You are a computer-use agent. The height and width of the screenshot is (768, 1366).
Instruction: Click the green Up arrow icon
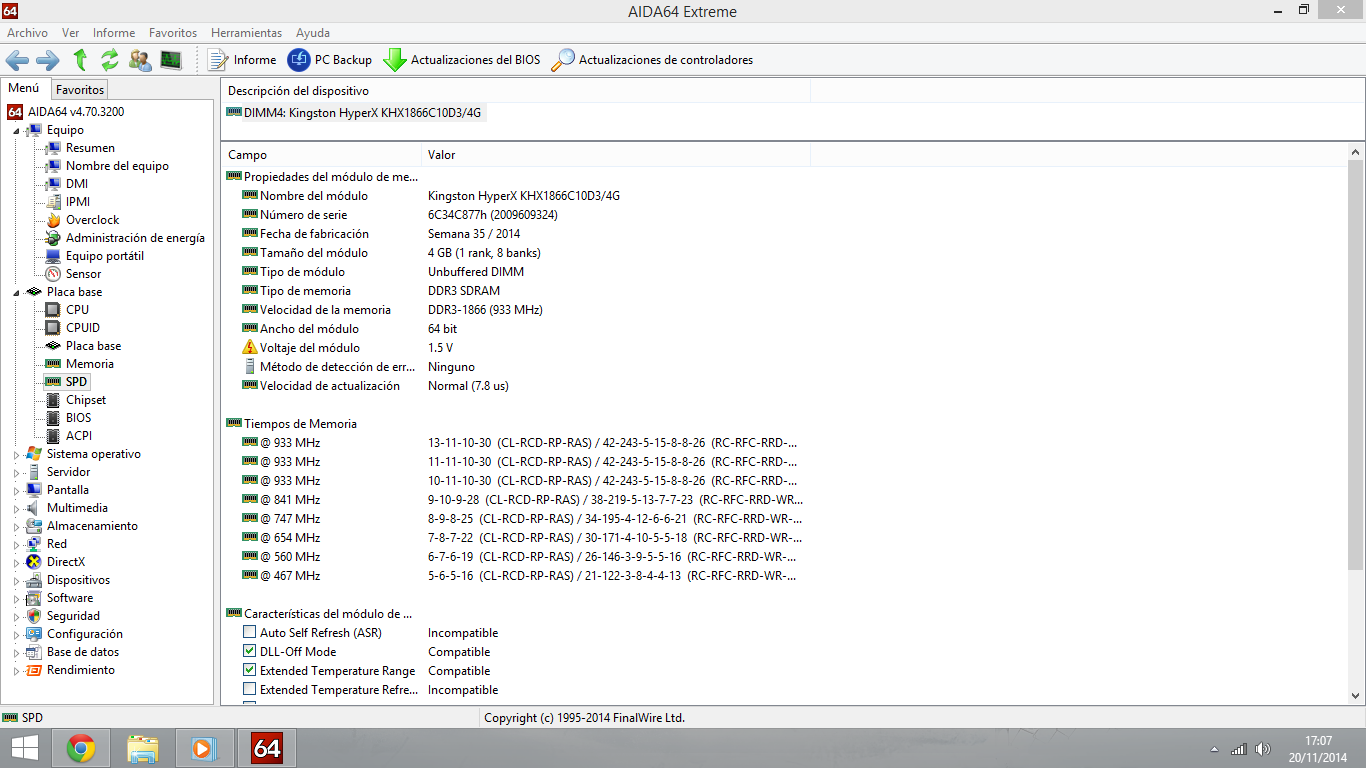(80, 60)
